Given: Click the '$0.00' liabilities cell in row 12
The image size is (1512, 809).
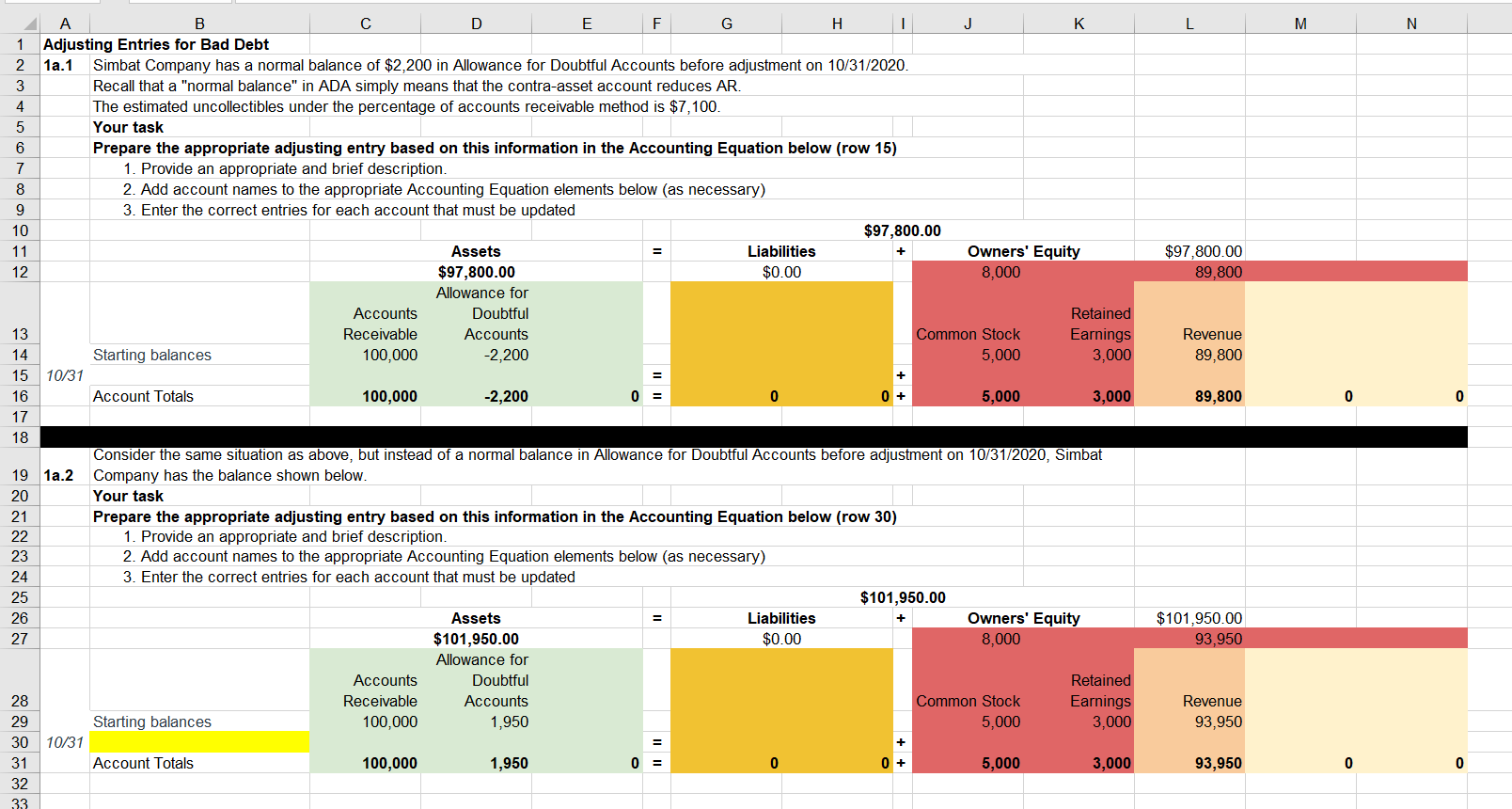Looking at the screenshot, I should pos(781,272).
